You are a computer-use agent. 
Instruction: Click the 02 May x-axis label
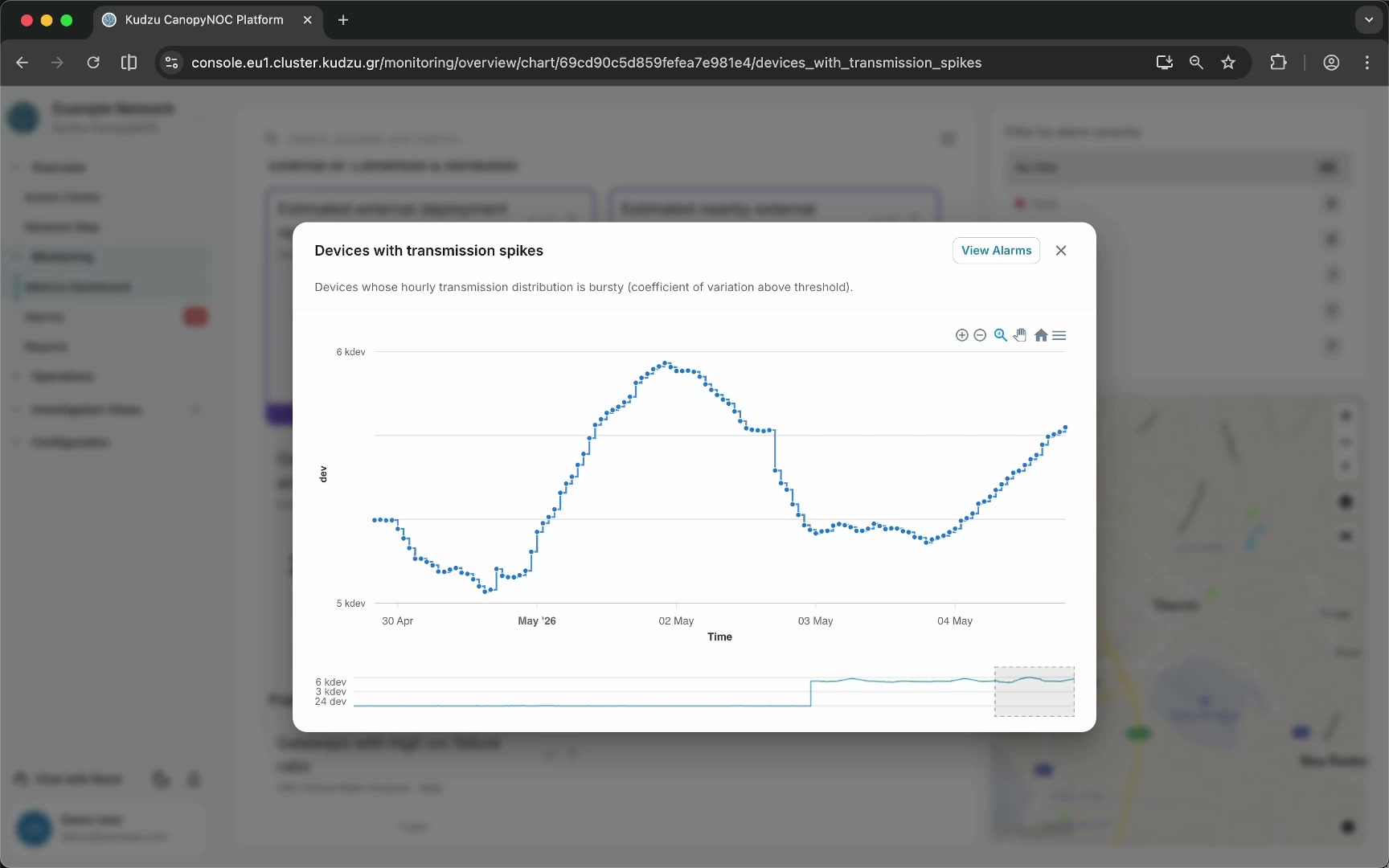tap(676, 621)
